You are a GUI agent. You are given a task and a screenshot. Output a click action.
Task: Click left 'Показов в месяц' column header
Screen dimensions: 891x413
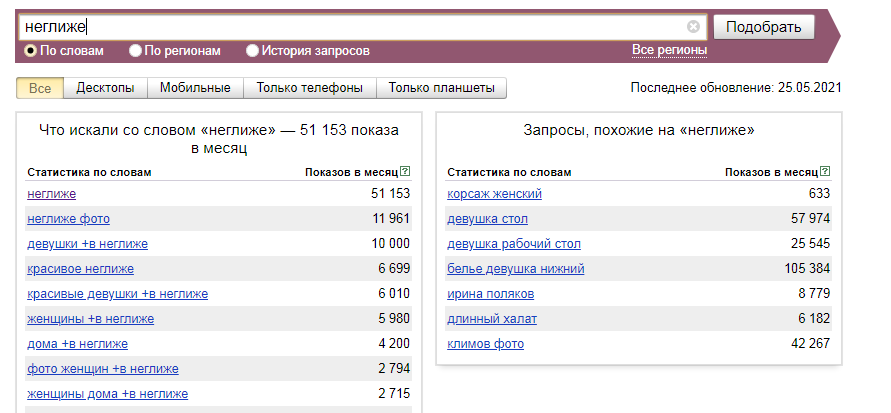pyautogui.click(x=352, y=172)
